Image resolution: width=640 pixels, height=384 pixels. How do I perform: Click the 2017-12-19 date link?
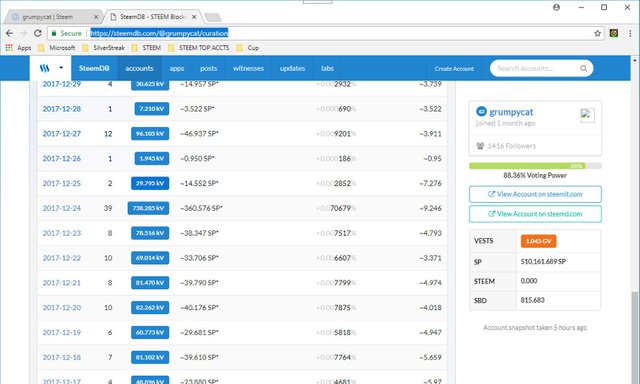62,333
